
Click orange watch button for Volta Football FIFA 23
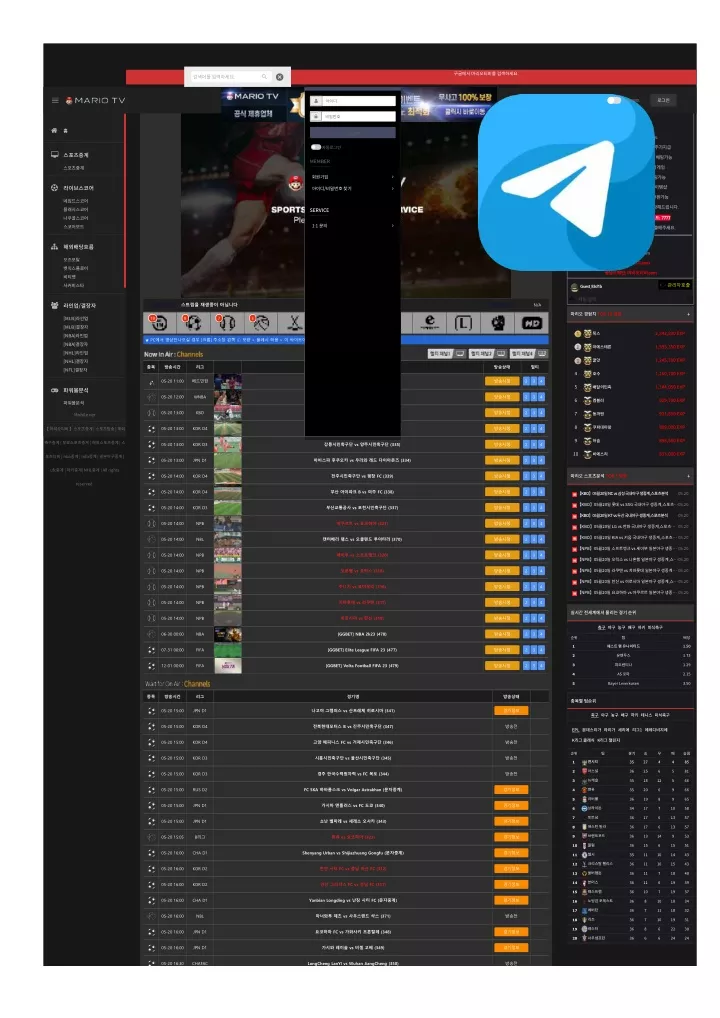click(x=502, y=665)
